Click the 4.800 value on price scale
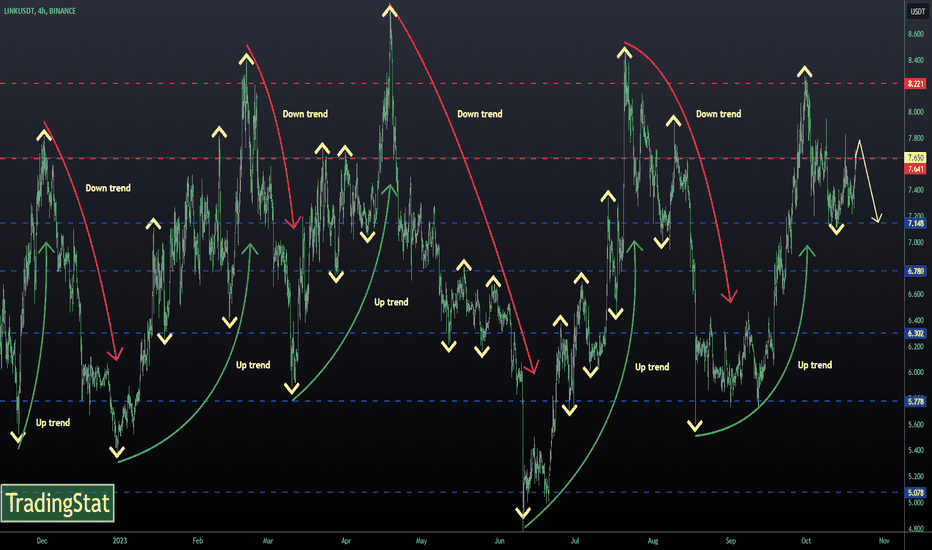The width and height of the screenshot is (932, 550). click(916, 529)
